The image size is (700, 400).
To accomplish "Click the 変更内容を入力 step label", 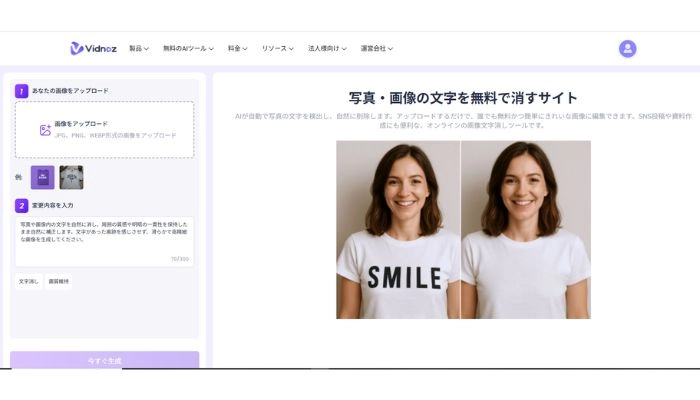I will tap(53, 205).
